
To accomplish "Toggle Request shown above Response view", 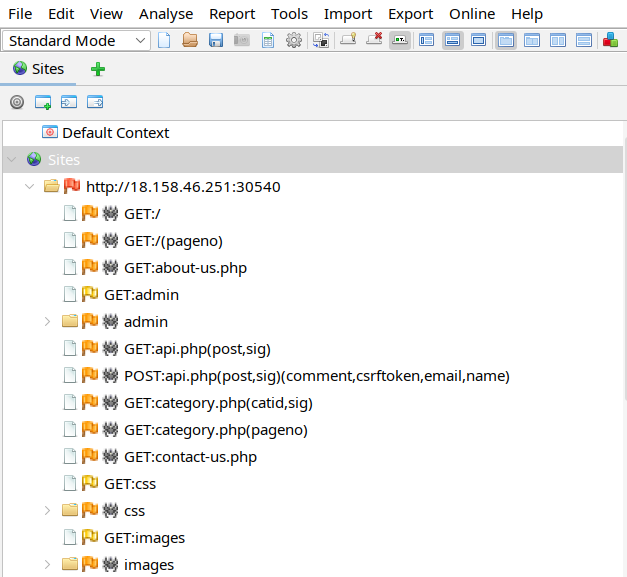I will (x=532, y=40).
